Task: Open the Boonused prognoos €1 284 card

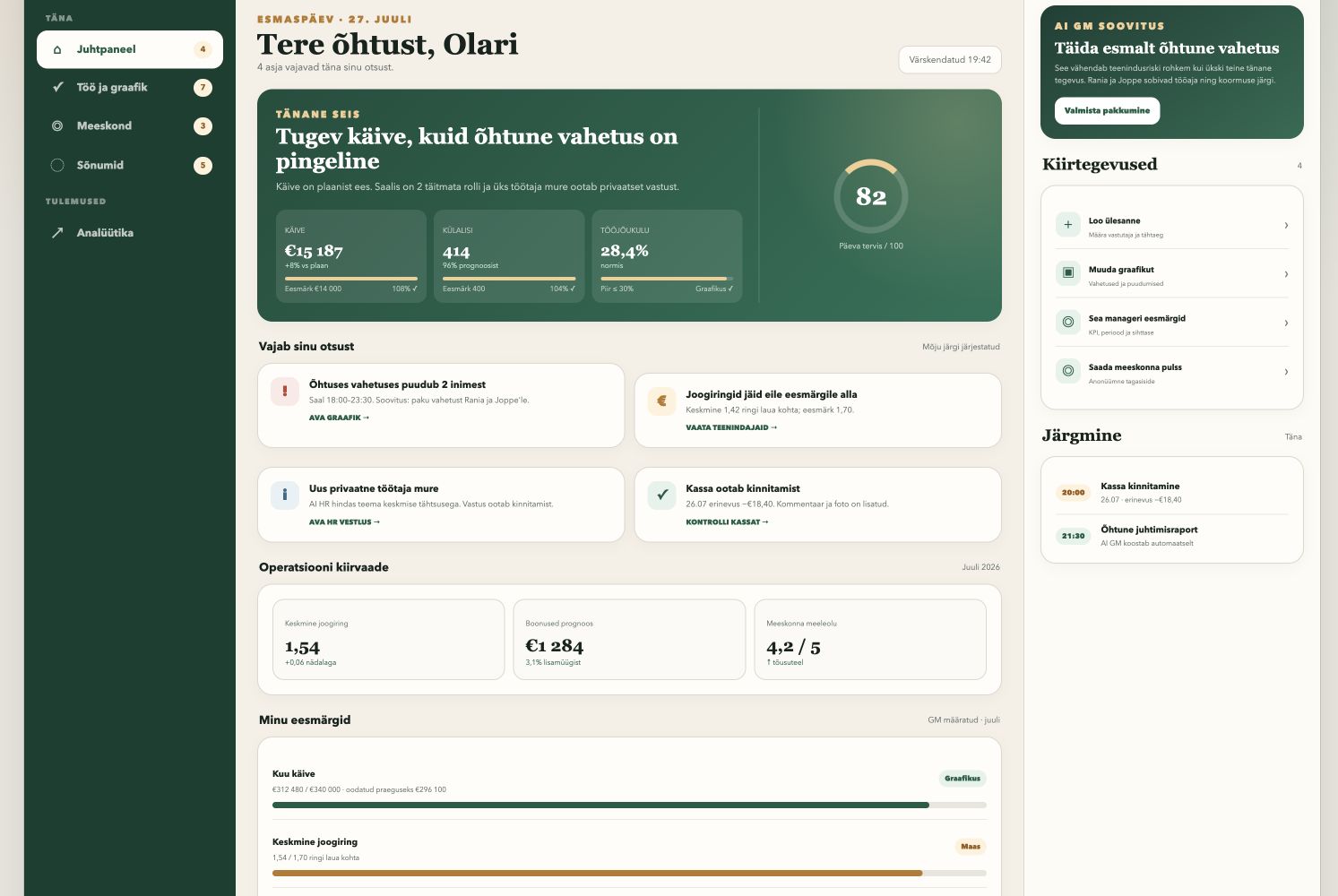Action: pos(629,640)
